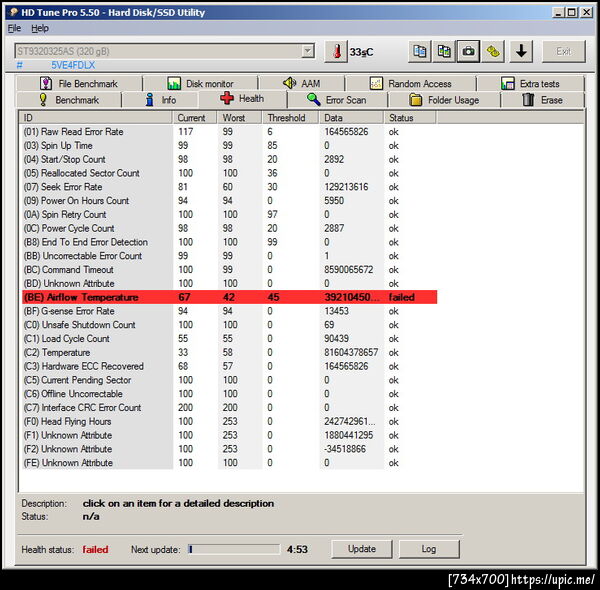Sort by Current column header
This screenshot has width=600, height=590.
click(195, 118)
